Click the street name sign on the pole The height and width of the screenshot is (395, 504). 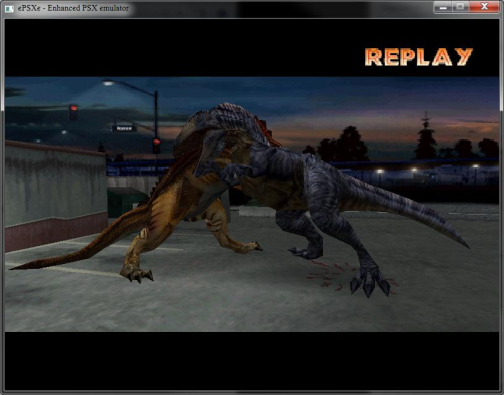tap(123, 128)
